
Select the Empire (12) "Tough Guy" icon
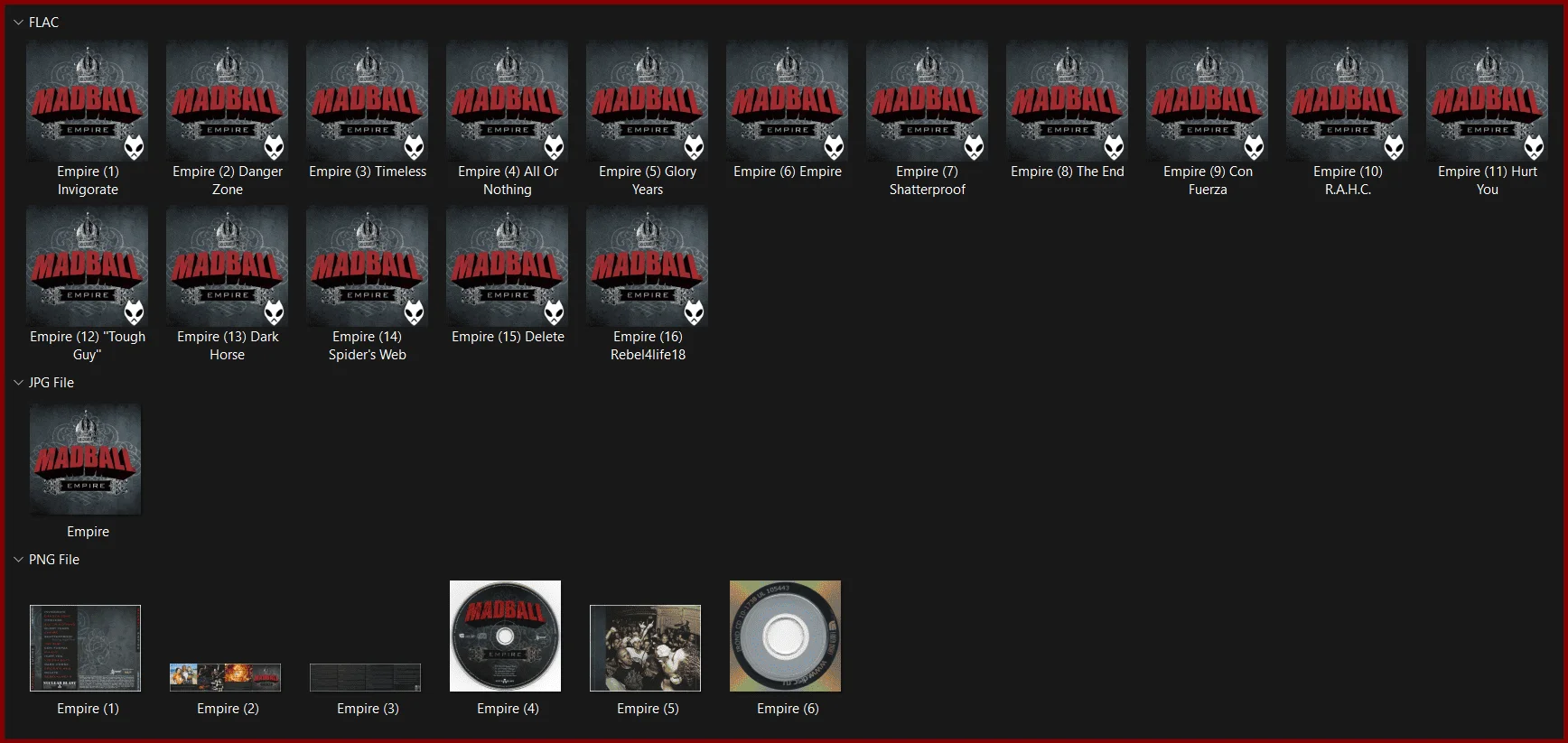(88, 265)
